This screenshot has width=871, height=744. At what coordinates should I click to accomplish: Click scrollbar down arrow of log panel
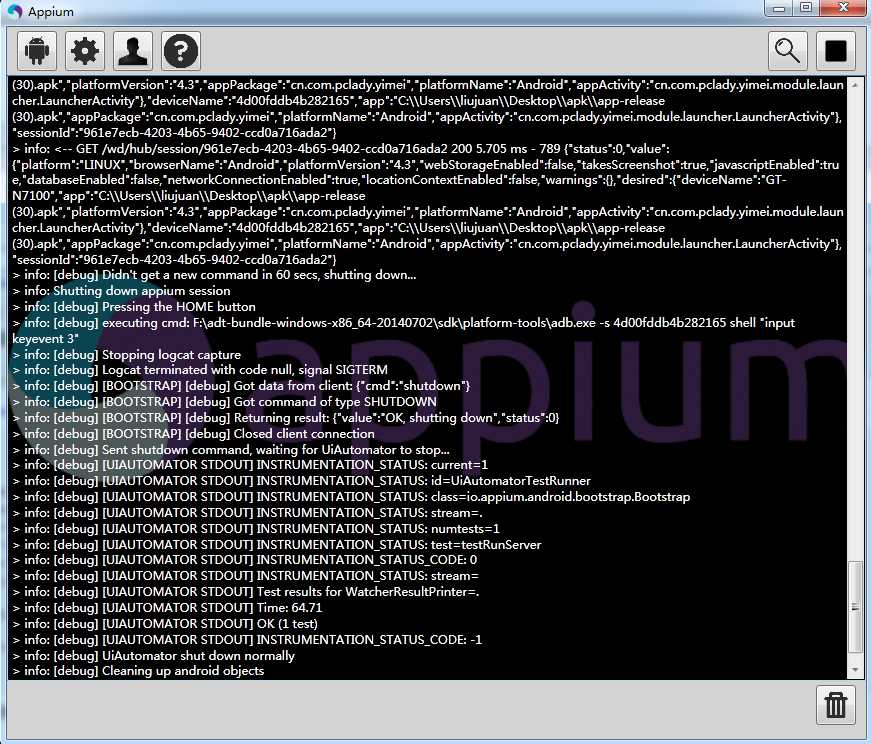click(855, 670)
